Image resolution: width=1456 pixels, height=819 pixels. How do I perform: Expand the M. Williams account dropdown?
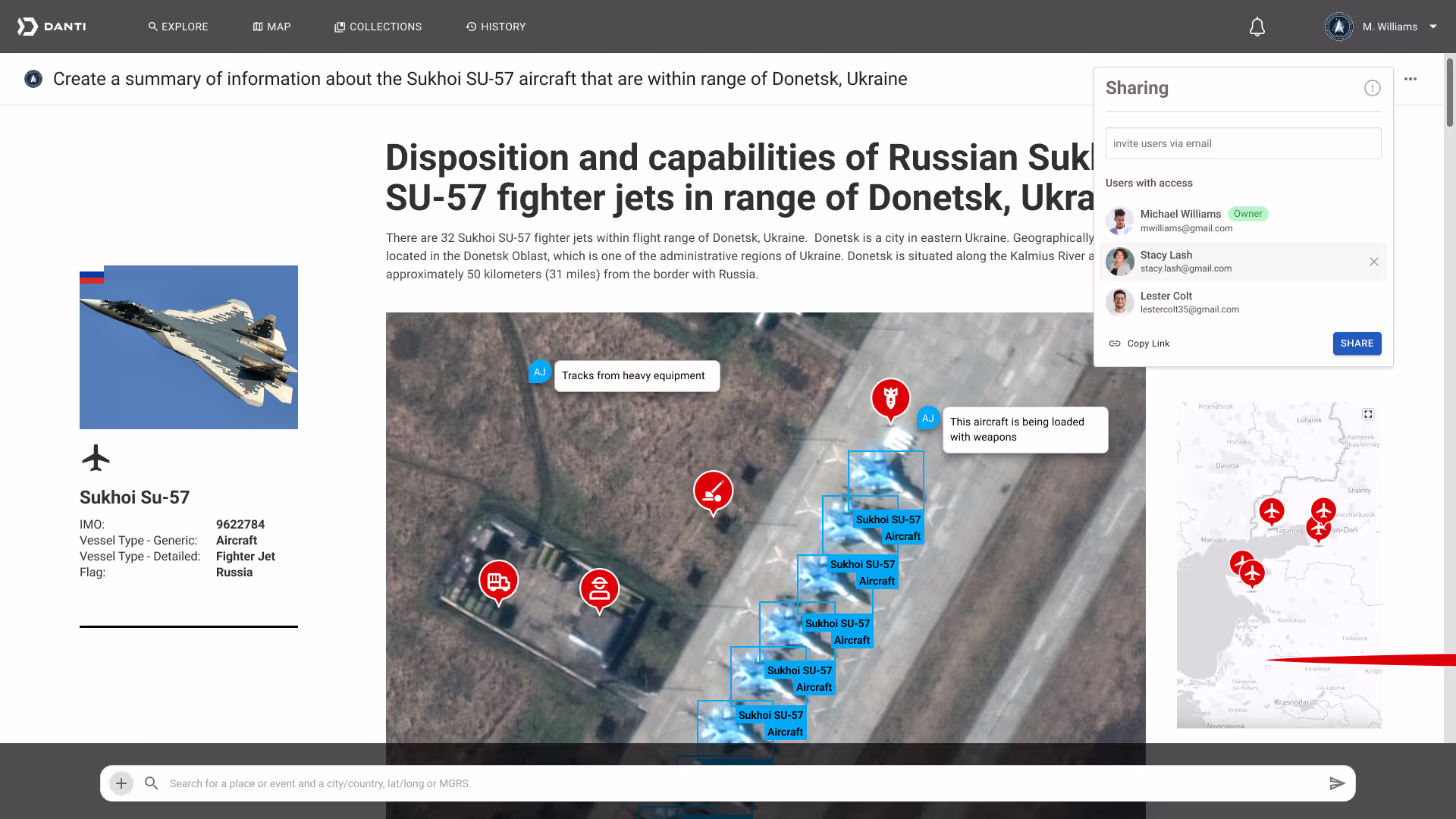tap(1433, 27)
